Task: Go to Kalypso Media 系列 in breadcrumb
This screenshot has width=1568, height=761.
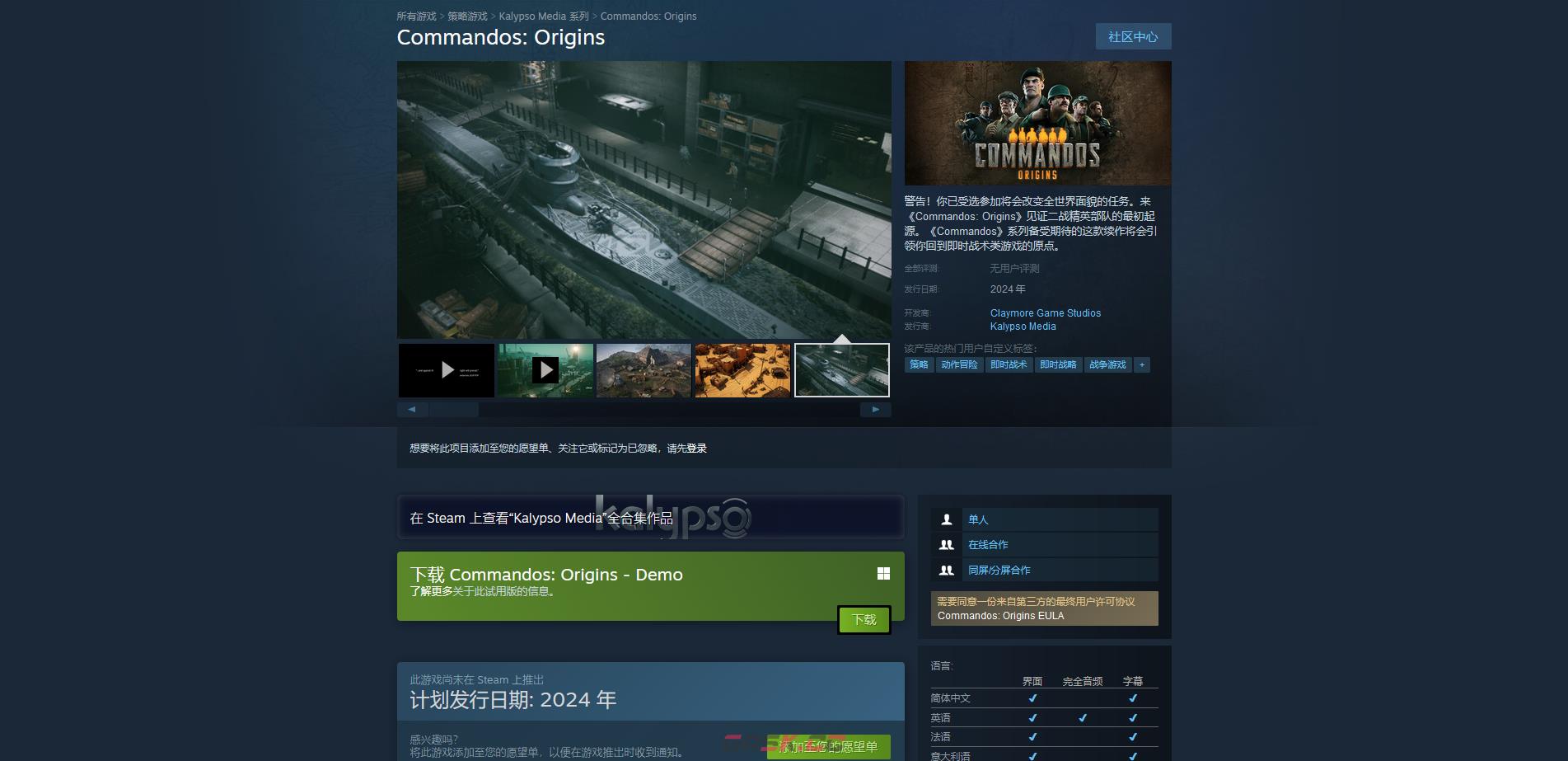Action: coord(544,16)
